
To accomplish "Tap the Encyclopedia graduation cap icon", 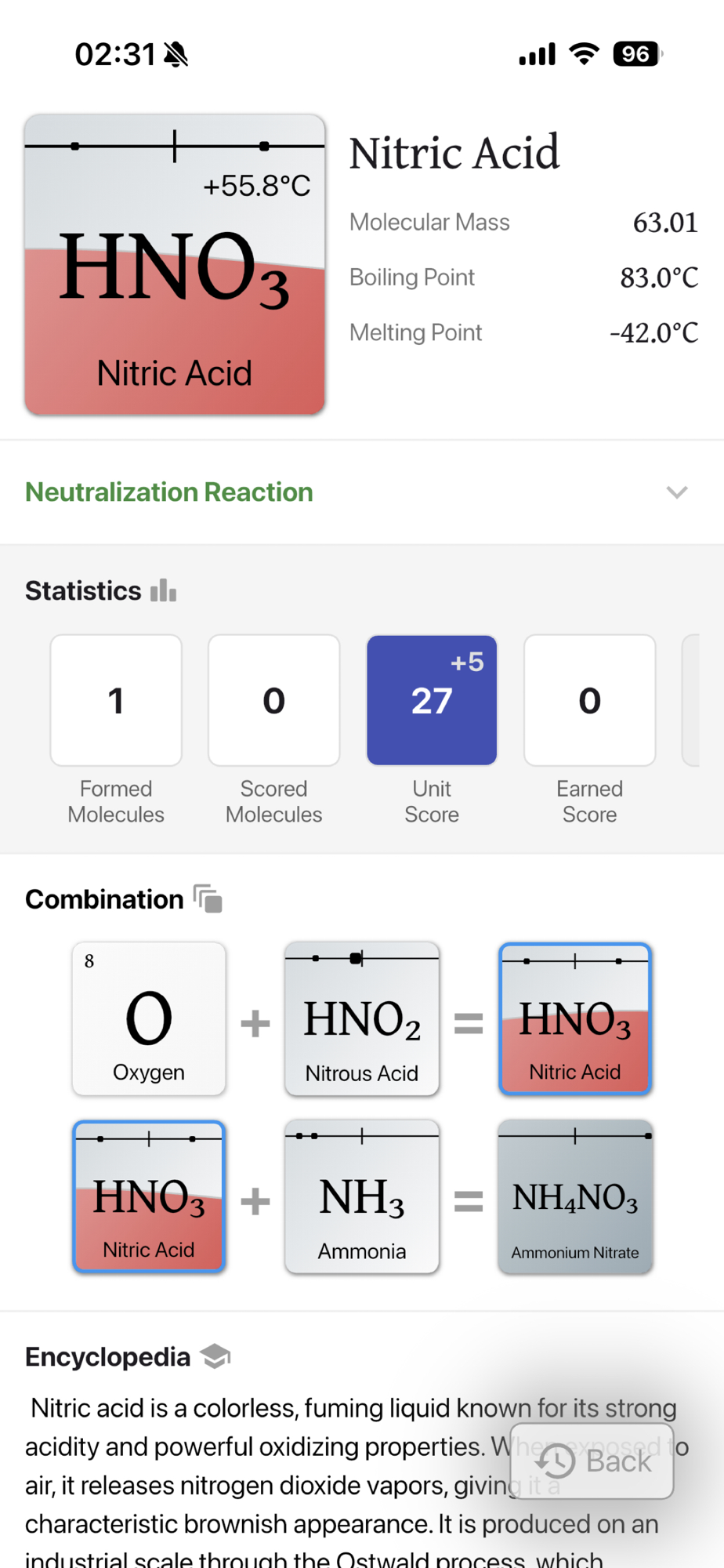I will coord(215,1356).
